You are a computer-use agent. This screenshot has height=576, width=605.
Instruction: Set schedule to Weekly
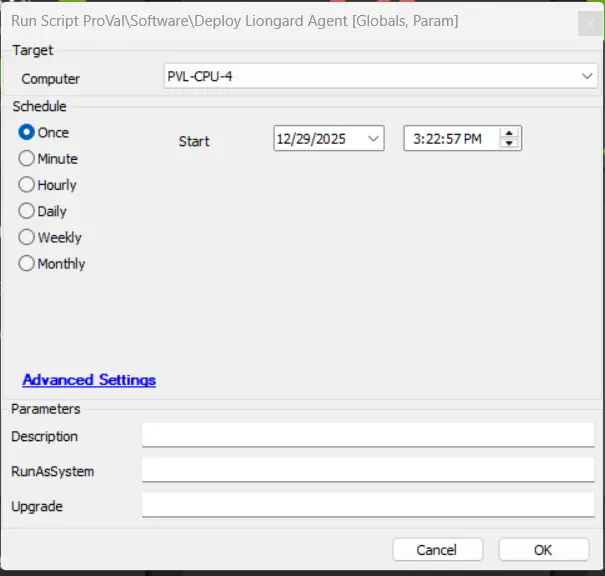coord(27,237)
